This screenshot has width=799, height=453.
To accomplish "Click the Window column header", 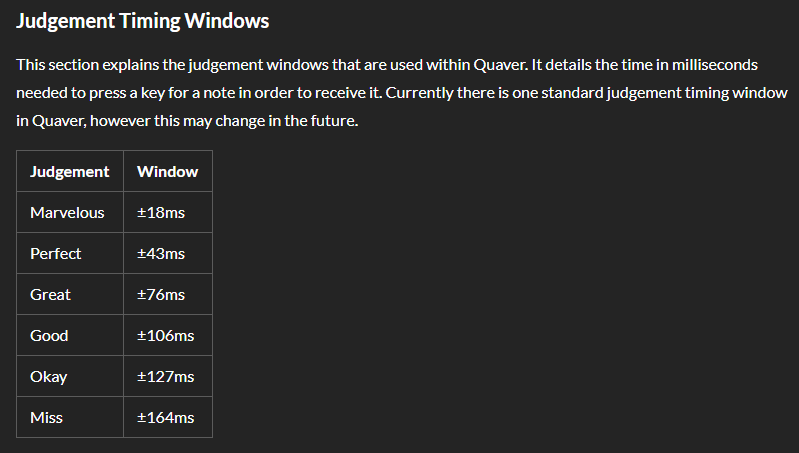I will click(167, 171).
